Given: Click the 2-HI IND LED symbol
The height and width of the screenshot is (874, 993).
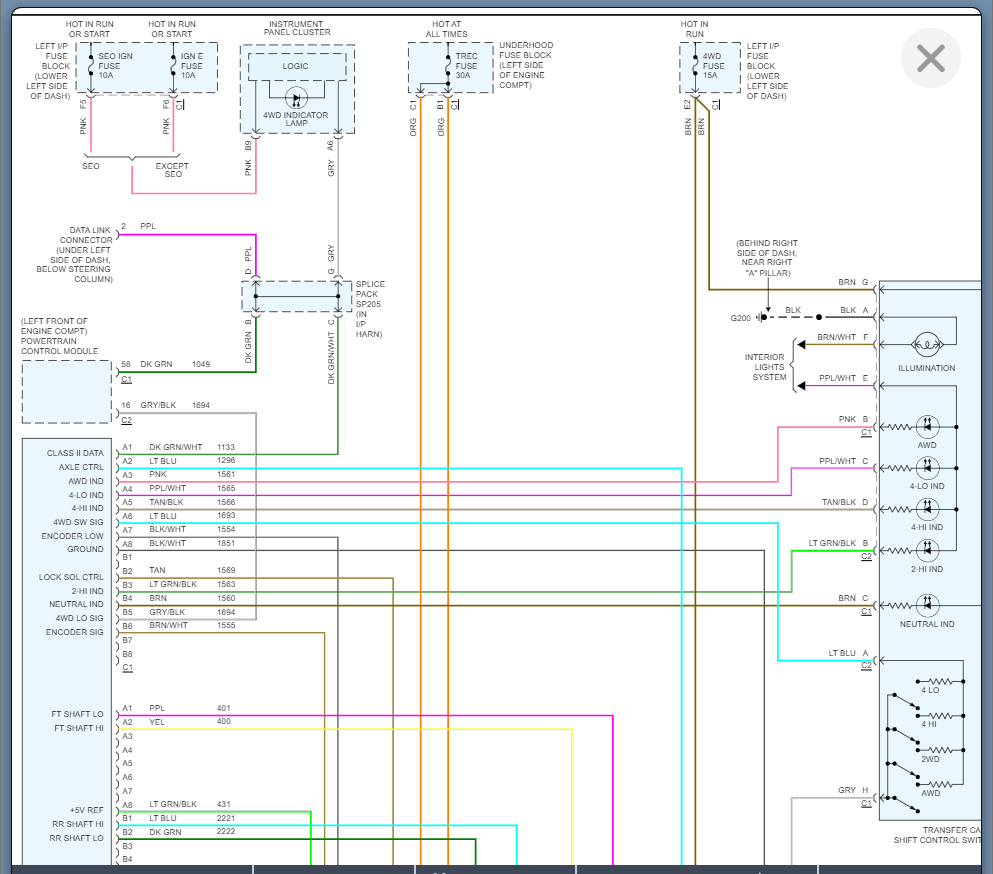Looking at the screenshot, I should pyautogui.click(x=927, y=549).
